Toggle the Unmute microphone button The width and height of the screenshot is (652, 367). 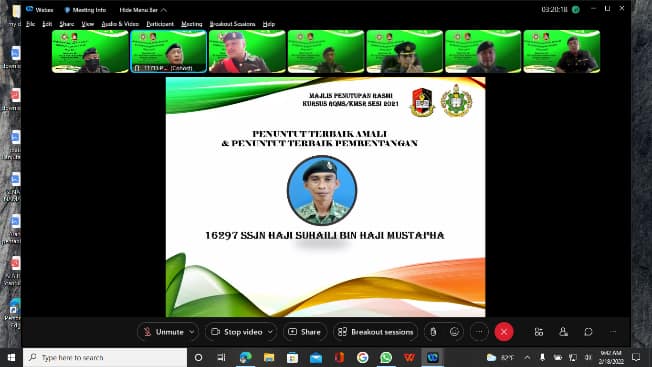tap(164, 332)
